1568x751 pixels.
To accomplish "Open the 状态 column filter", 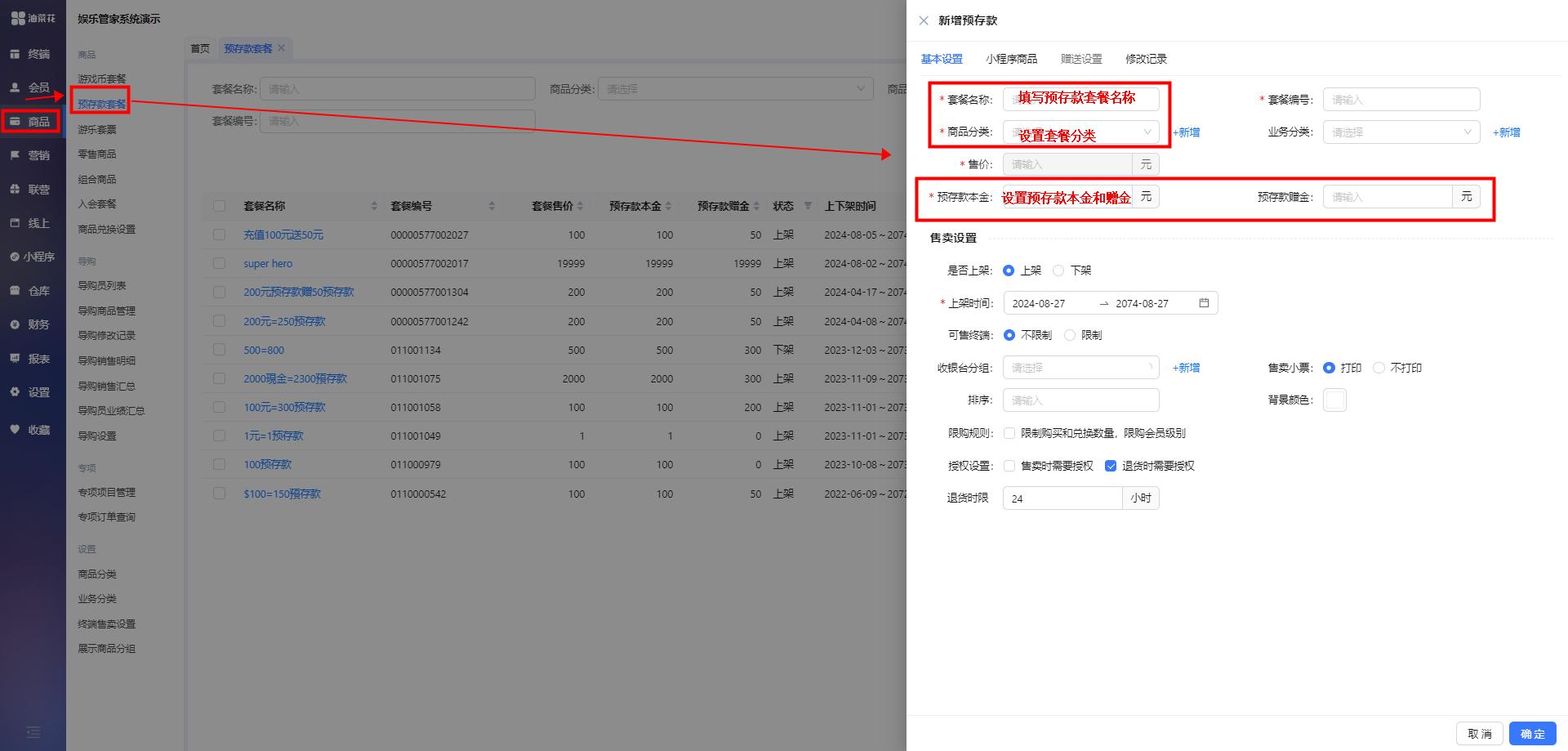I will pyautogui.click(x=808, y=206).
